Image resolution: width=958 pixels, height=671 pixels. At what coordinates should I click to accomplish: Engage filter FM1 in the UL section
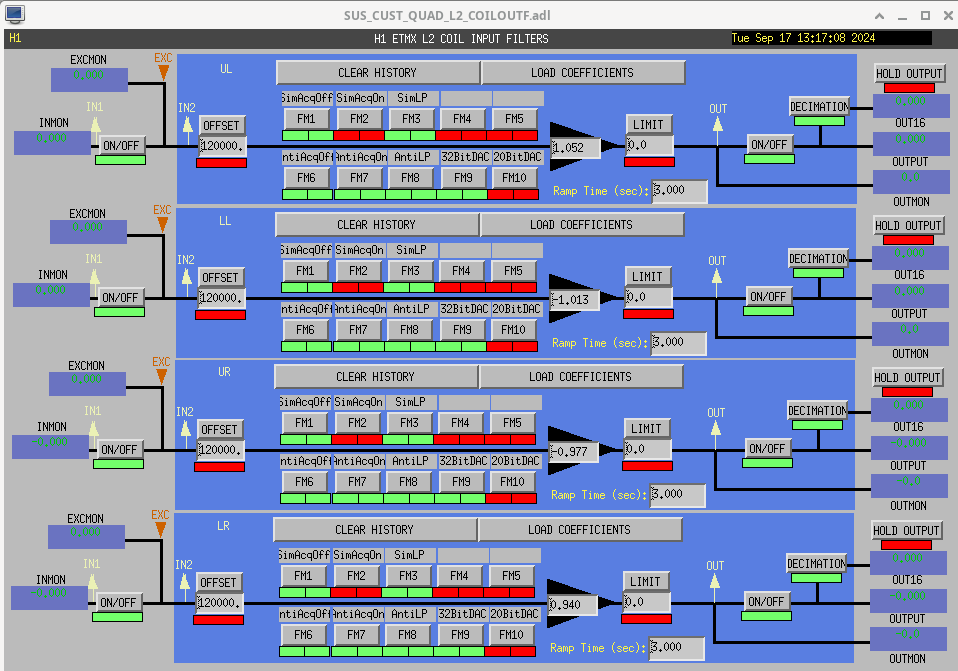pos(307,119)
